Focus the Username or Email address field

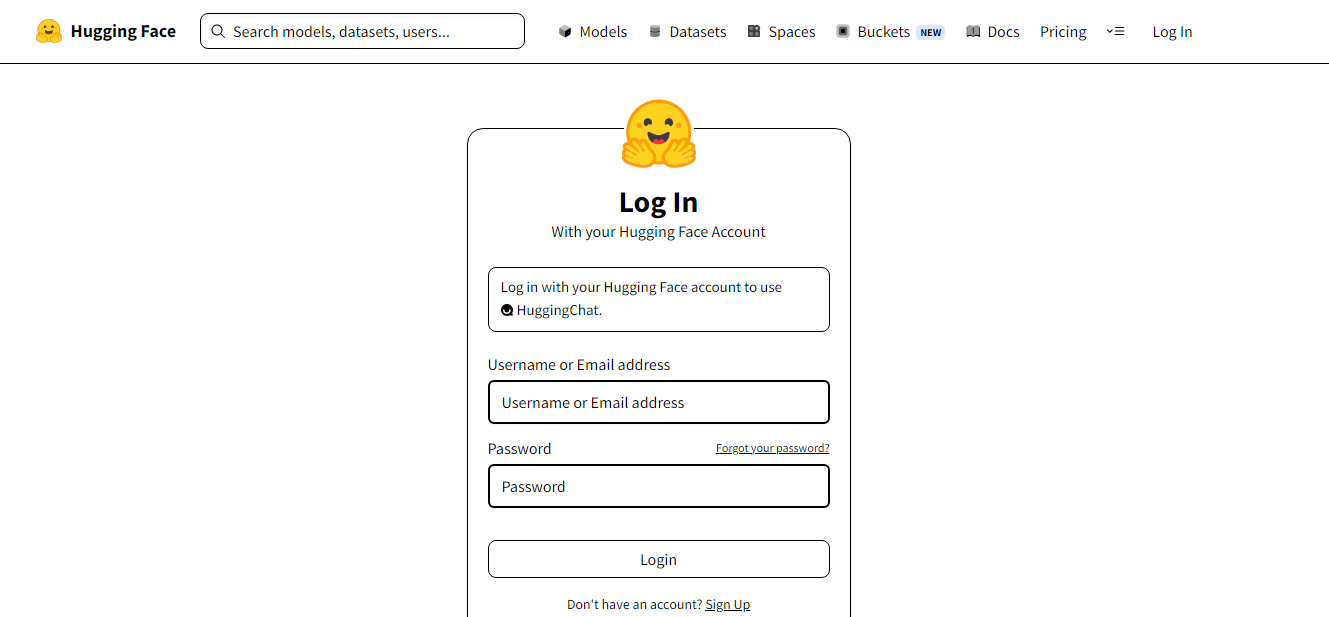659,402
